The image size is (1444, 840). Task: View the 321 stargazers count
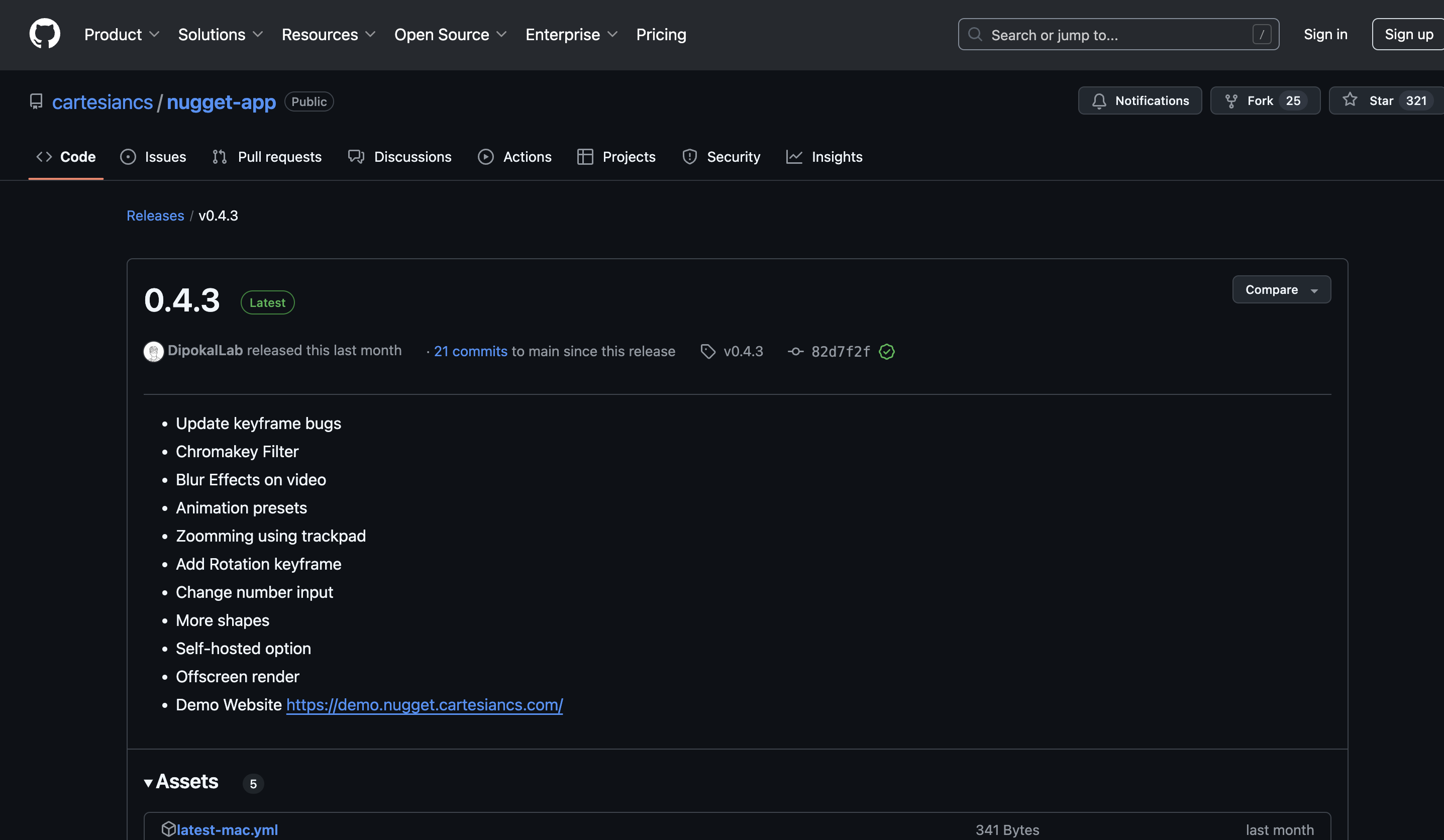point(1416,101)
